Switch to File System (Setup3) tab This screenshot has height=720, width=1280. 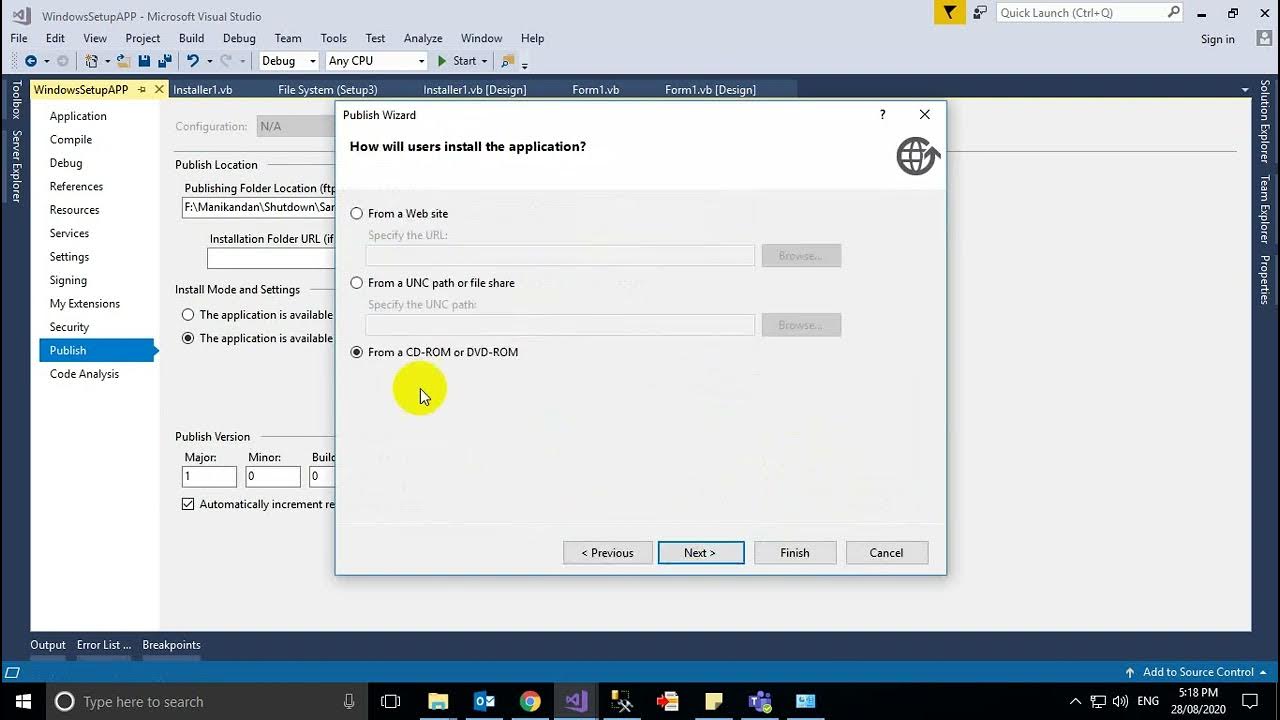[328, 90]
